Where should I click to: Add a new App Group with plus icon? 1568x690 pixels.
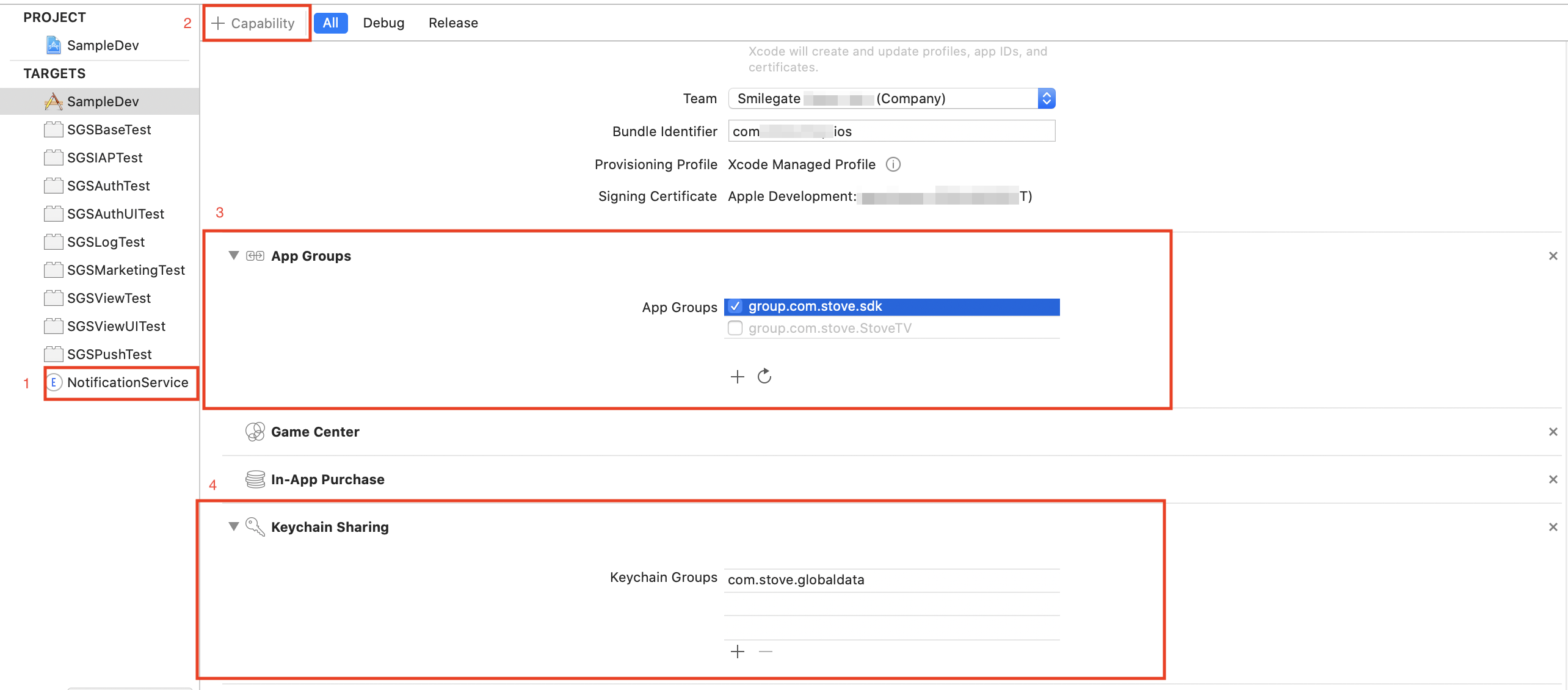pos(738,377)
